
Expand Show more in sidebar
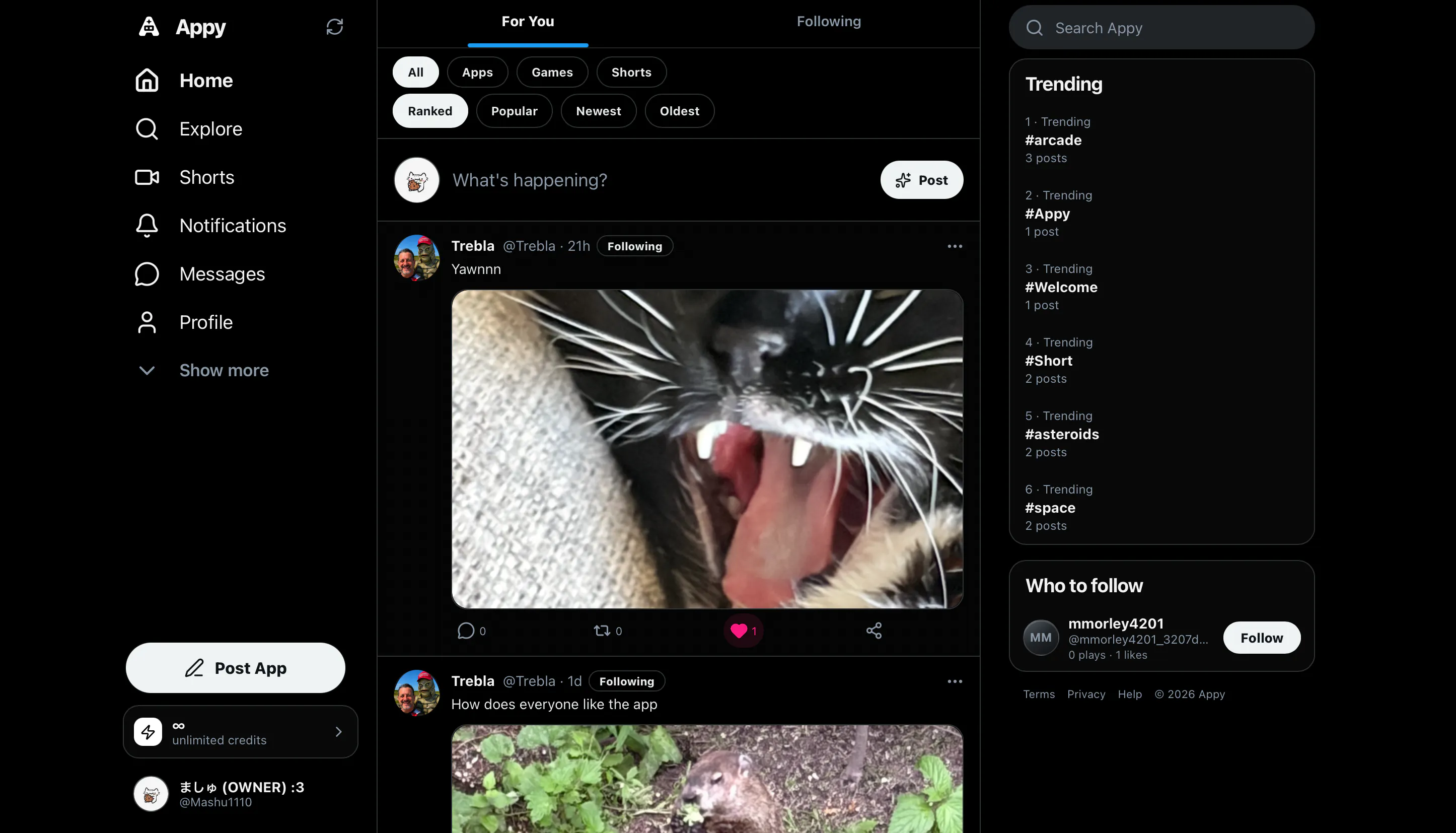pos(202,370)
